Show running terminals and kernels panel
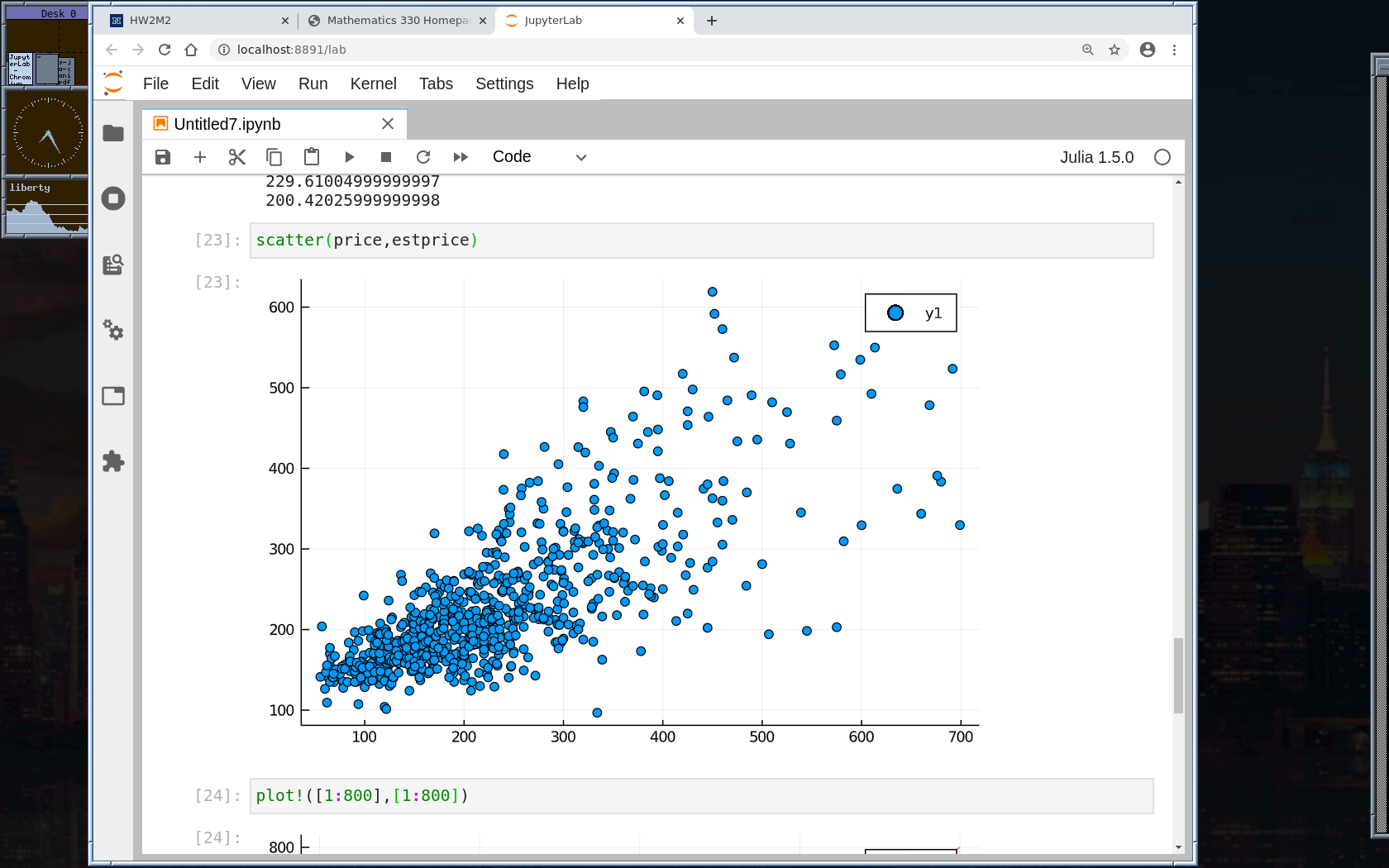Viewport: 1389px width, 868px height. pos(113,198)
